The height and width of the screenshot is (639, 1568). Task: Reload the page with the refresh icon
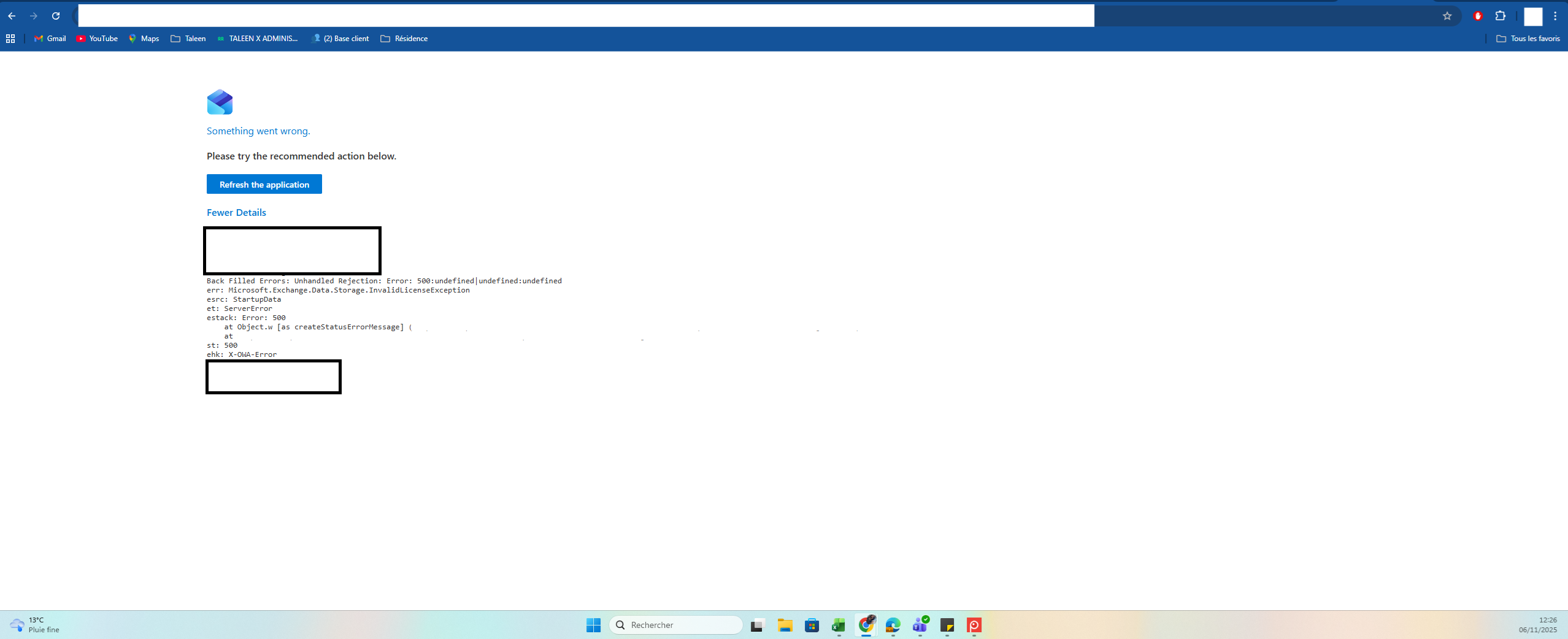click(x=56, y=16)
